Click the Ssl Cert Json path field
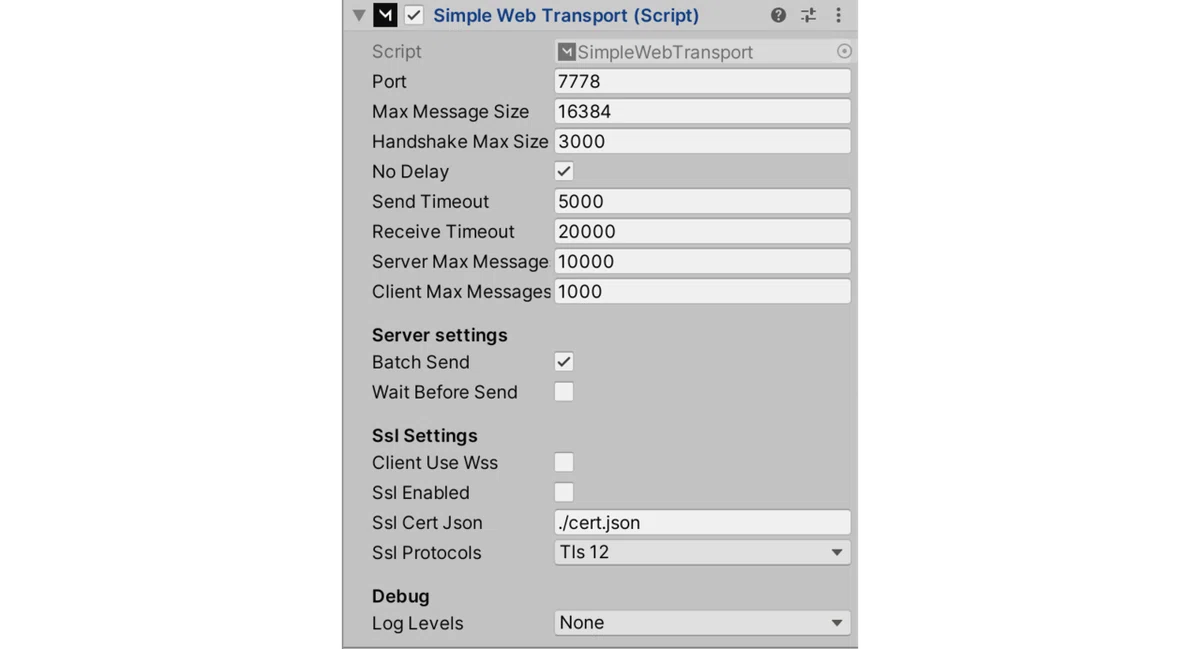The image size is (1200, 649). point(702,522)
